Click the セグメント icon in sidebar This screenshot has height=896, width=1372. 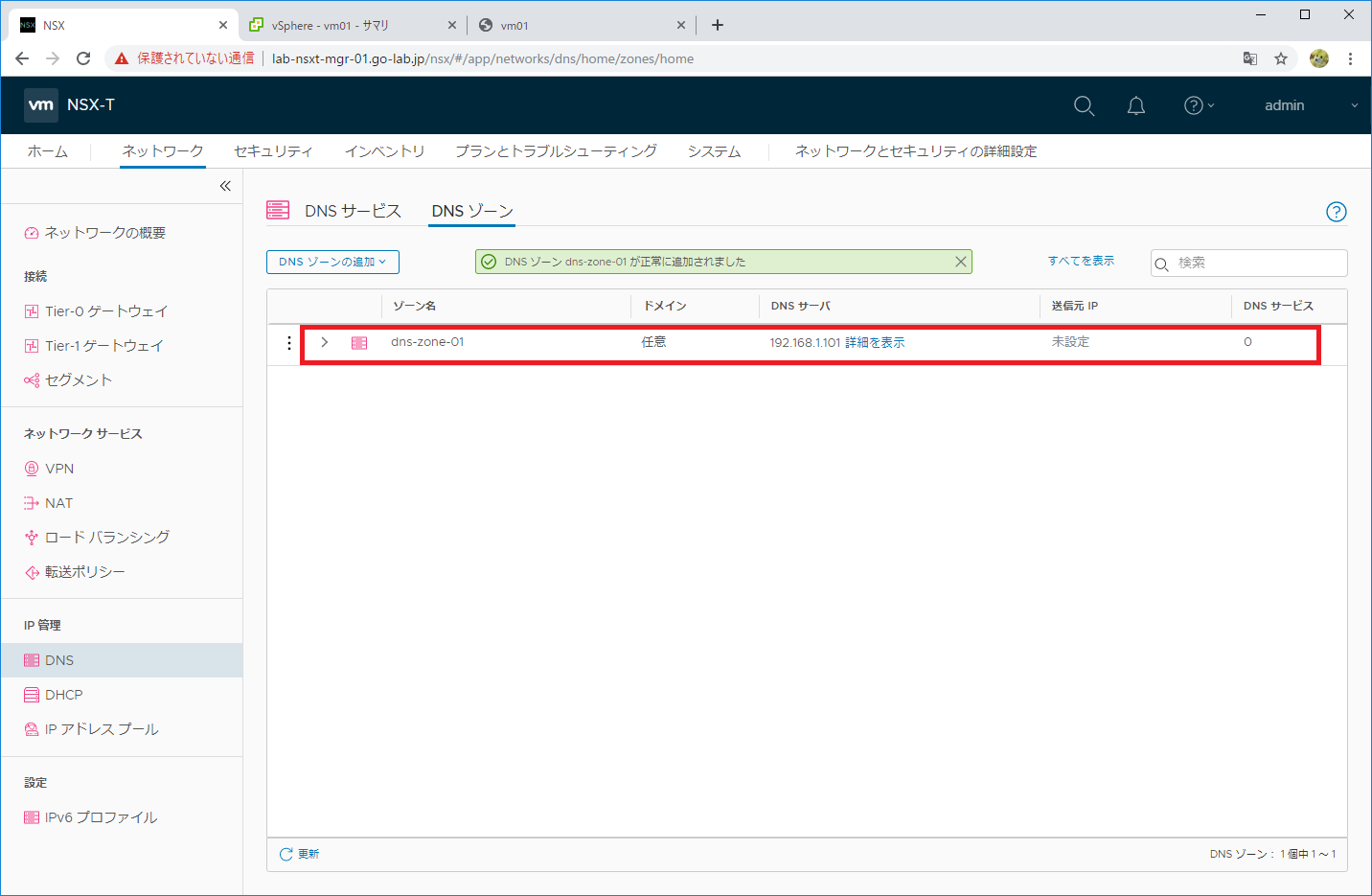pyautogui.click(x=32, y=380)
